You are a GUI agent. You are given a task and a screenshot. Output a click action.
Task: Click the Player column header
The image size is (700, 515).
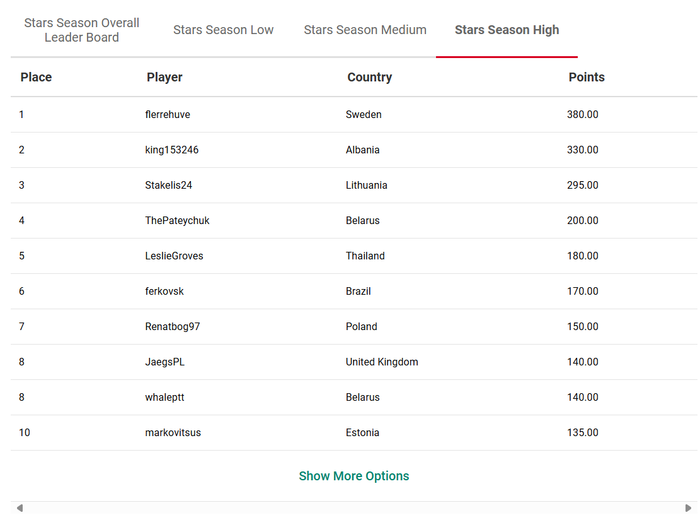(164, 77)
